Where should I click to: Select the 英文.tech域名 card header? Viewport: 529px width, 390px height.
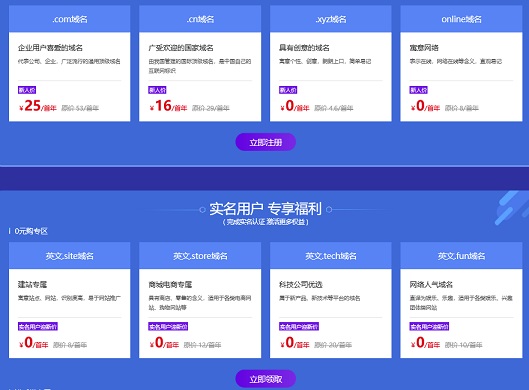331,256
